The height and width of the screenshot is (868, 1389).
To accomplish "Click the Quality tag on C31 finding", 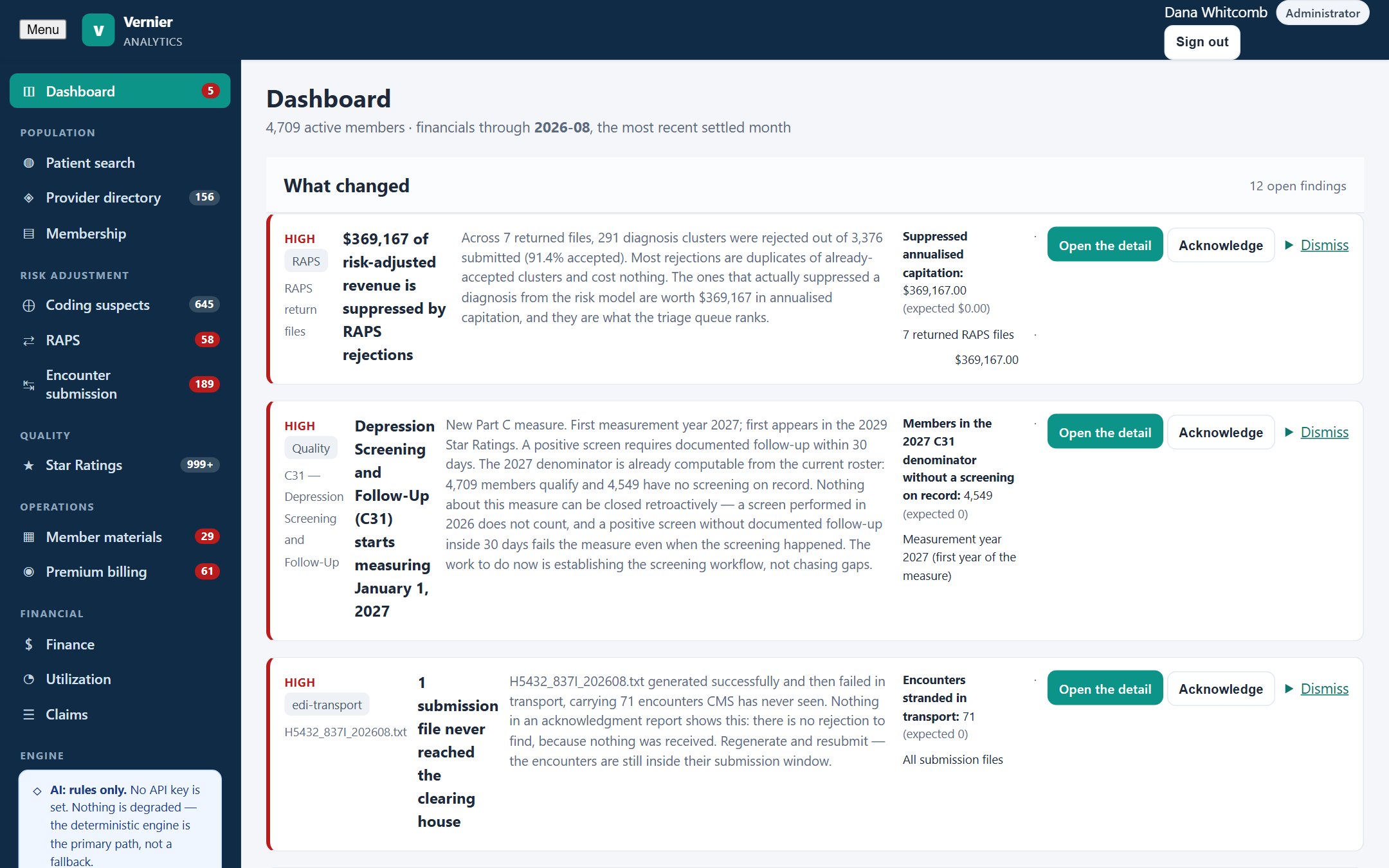I will click(x=311, y=448).
